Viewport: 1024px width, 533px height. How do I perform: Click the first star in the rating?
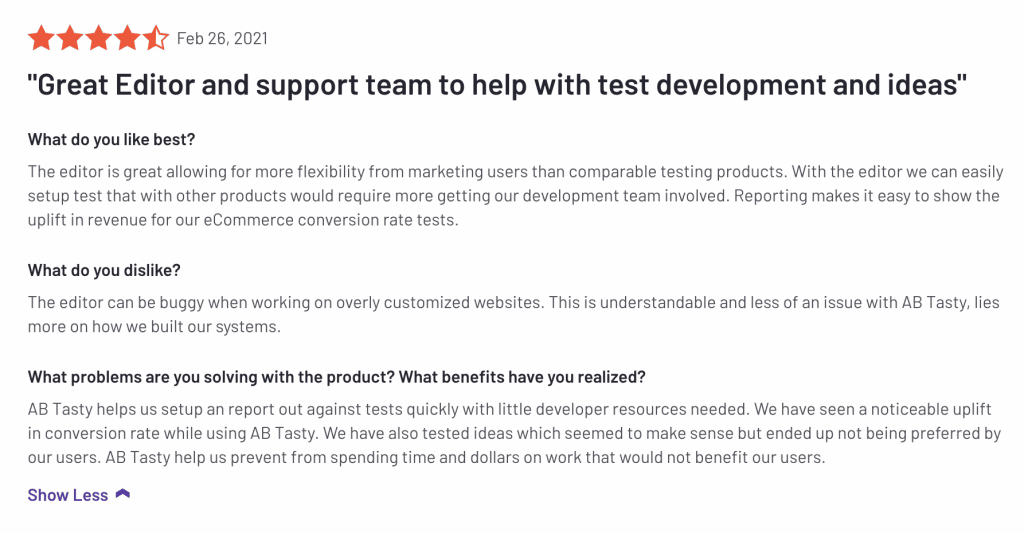[x=41, y=39]
